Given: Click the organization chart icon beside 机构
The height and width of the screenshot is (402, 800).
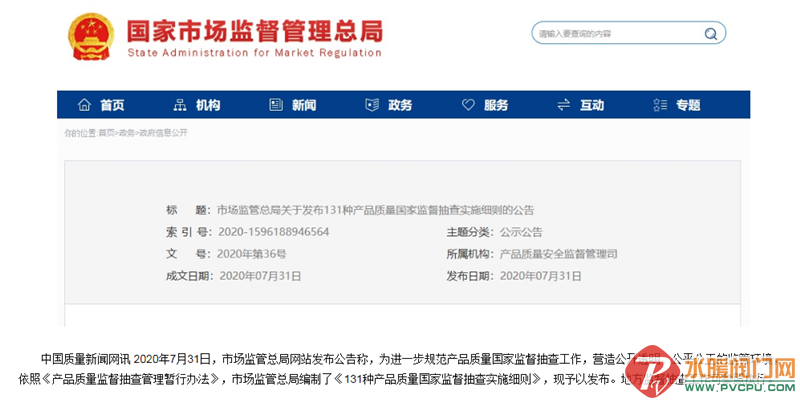Looking at the screenshot, I should tap(180, 105).
